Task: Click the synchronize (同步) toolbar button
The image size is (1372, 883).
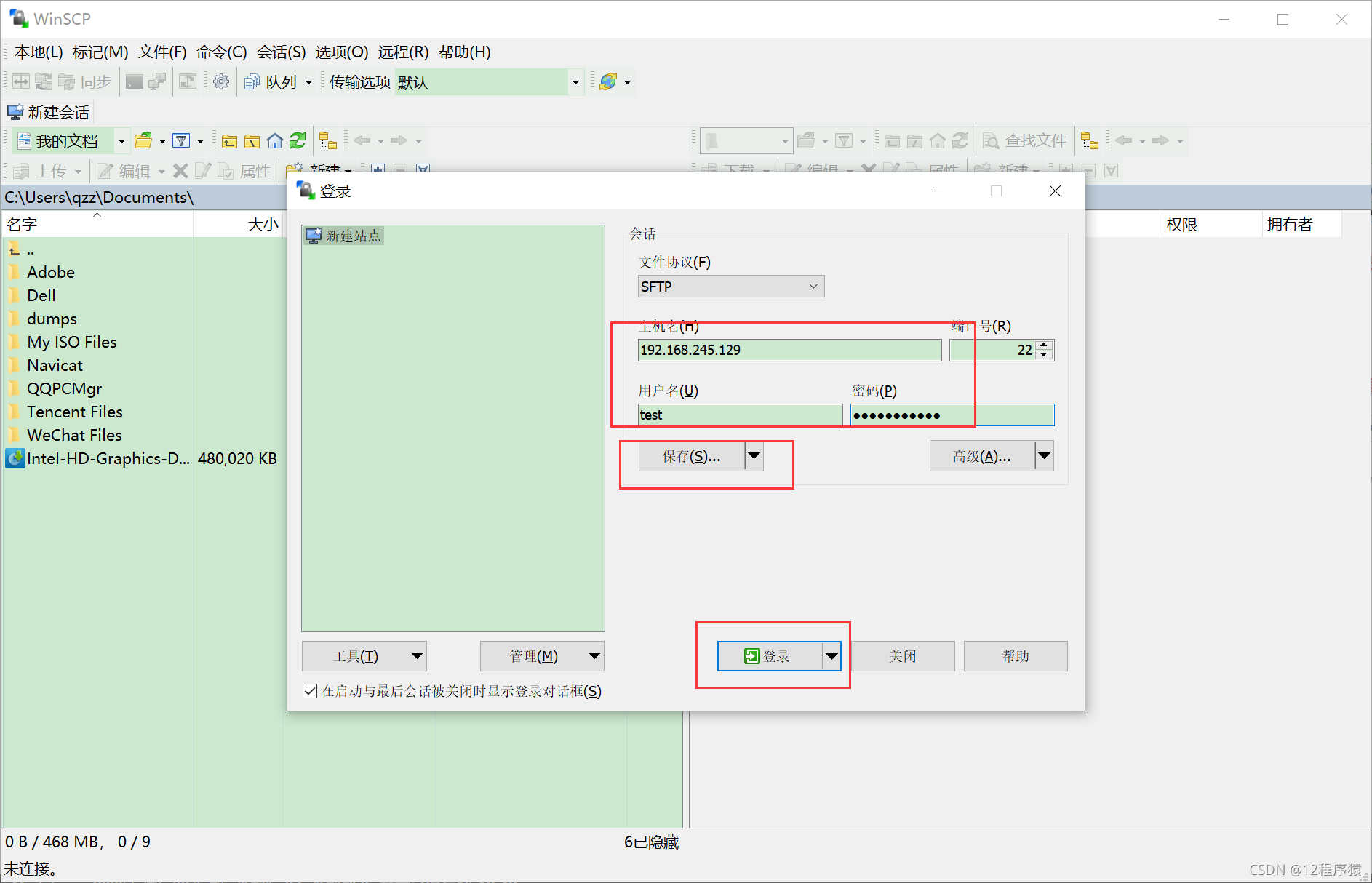Action: click(x=84, y=81)
